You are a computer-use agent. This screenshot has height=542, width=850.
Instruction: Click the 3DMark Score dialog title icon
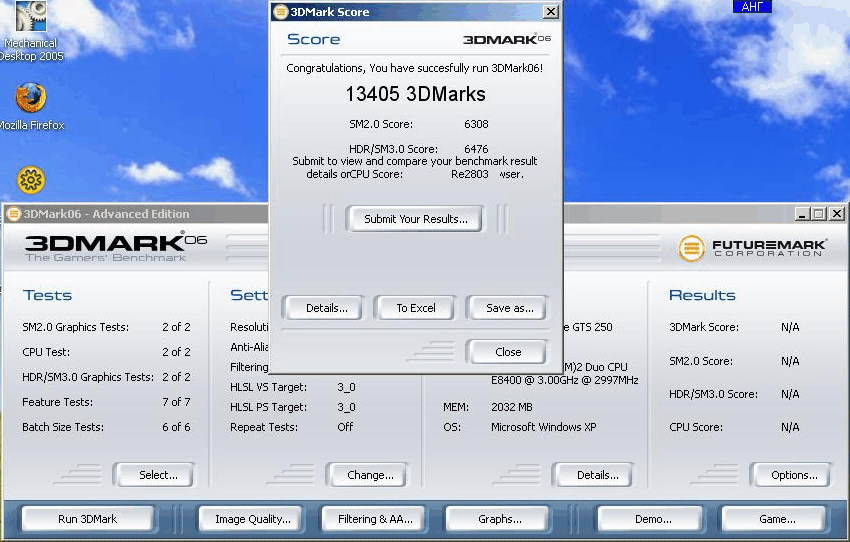pos(280,12)
